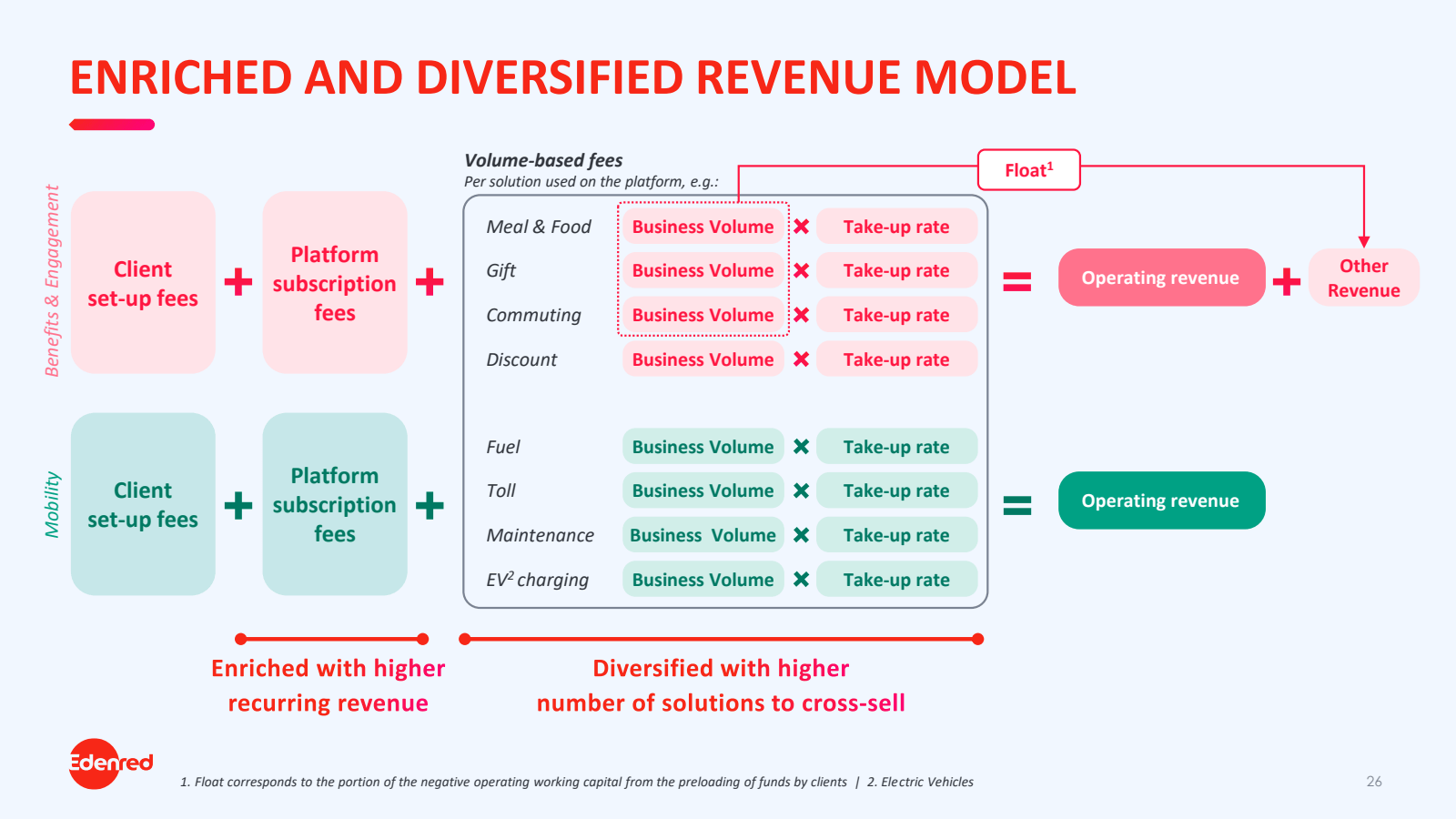The image size is (1456, 819).
Task: Click the pink Platform subscription fees box
Action: [335, 282]
